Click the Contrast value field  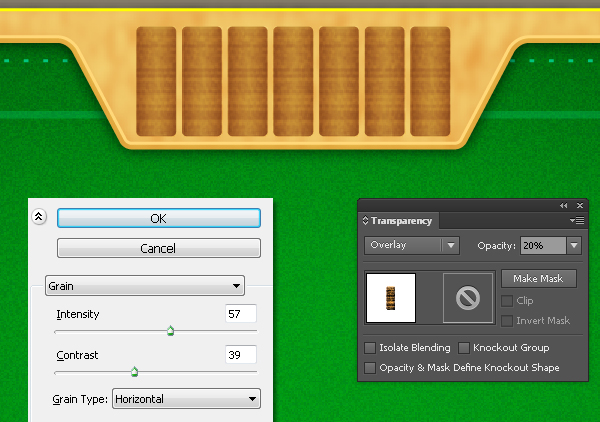pyautogui.click(x=240, y=355)
